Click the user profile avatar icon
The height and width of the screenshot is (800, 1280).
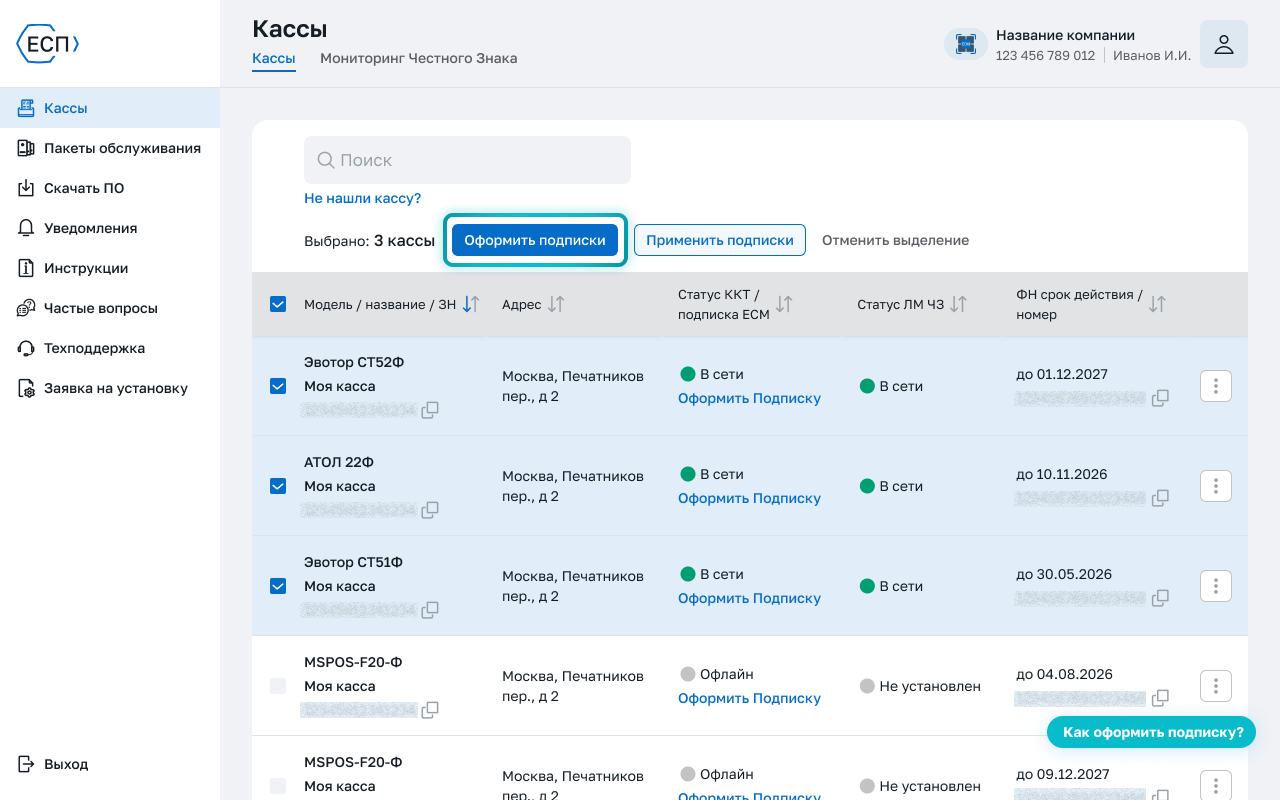coord(1223,44)
